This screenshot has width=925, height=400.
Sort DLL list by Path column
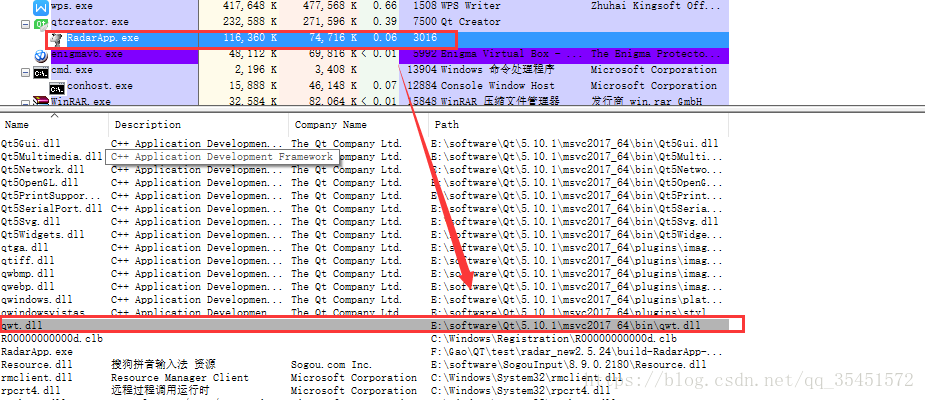click(x=447, y=124)
